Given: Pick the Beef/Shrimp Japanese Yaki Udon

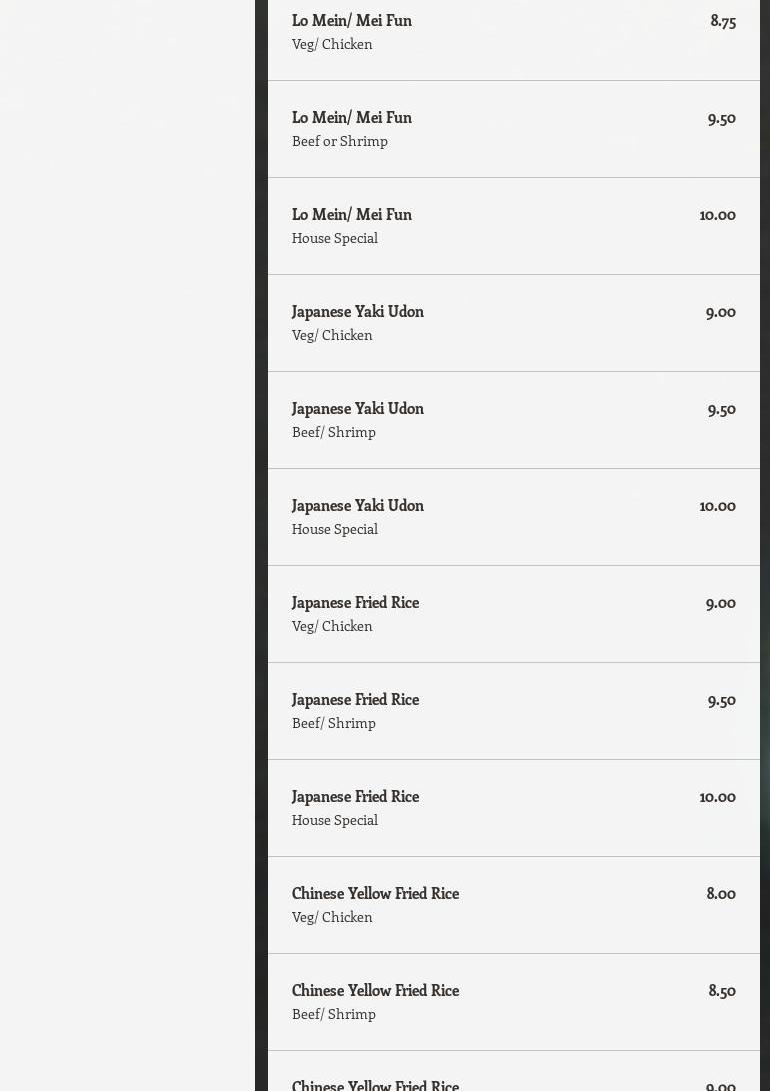Looking at the screenshot, I should 357,408.
